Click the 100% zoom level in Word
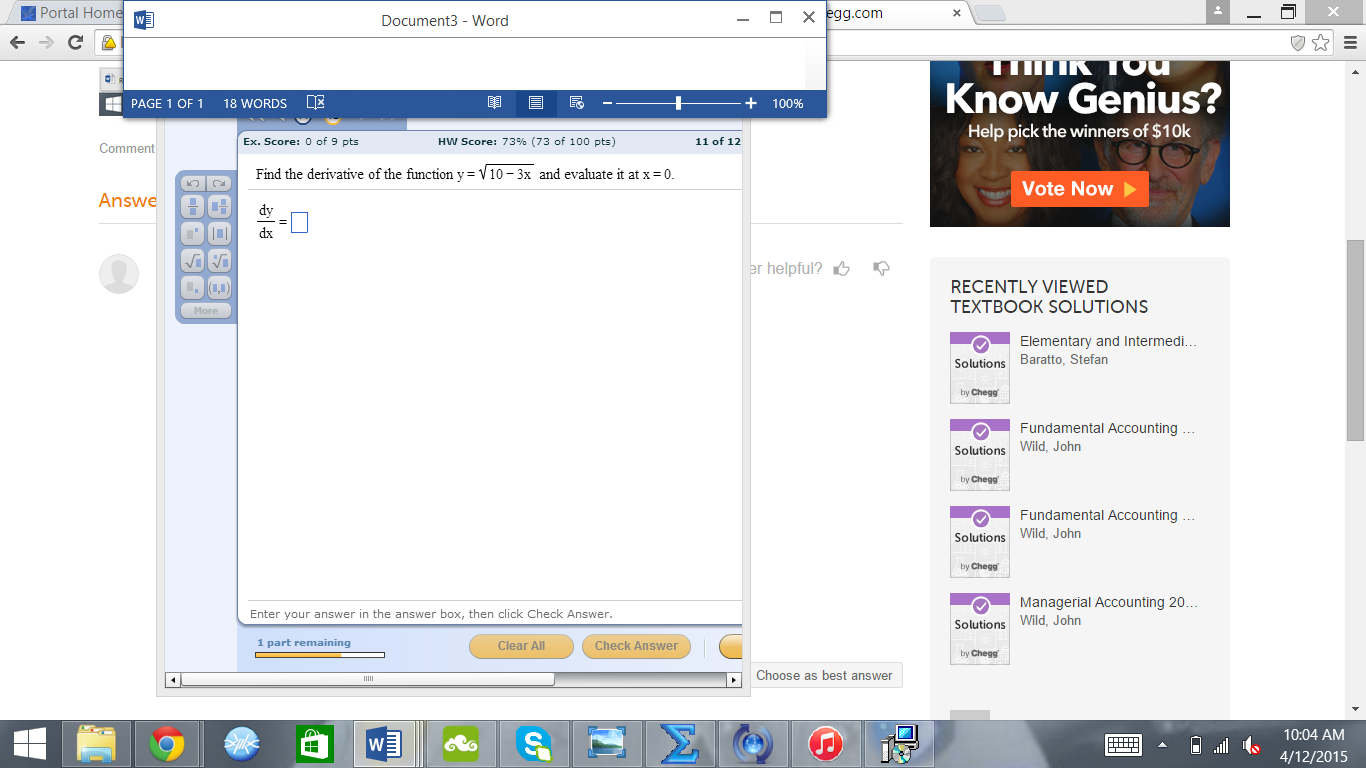 tap(788, 103)
